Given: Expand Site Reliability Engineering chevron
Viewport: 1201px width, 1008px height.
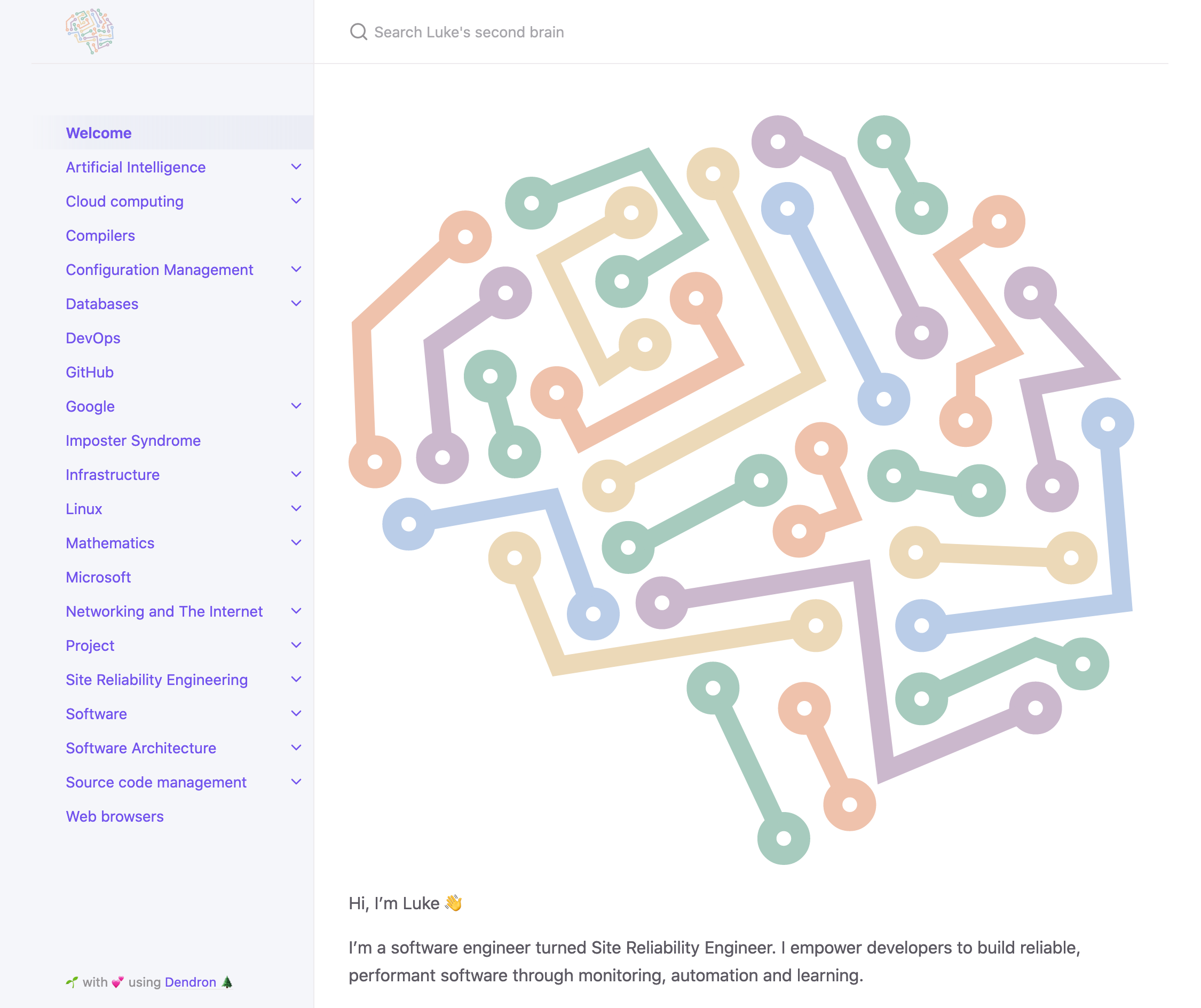Looking at the screenshot, I should click(296, 680).
